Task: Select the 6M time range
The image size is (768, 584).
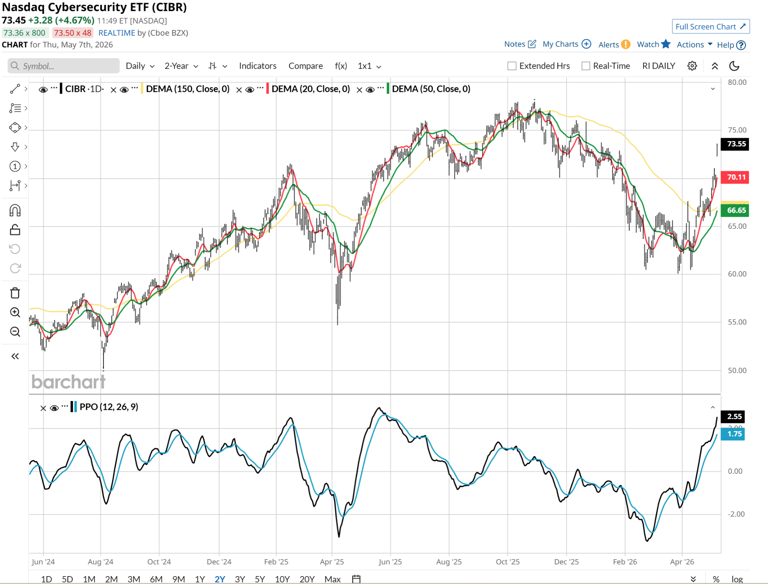Action: click(x=156, y=579)
